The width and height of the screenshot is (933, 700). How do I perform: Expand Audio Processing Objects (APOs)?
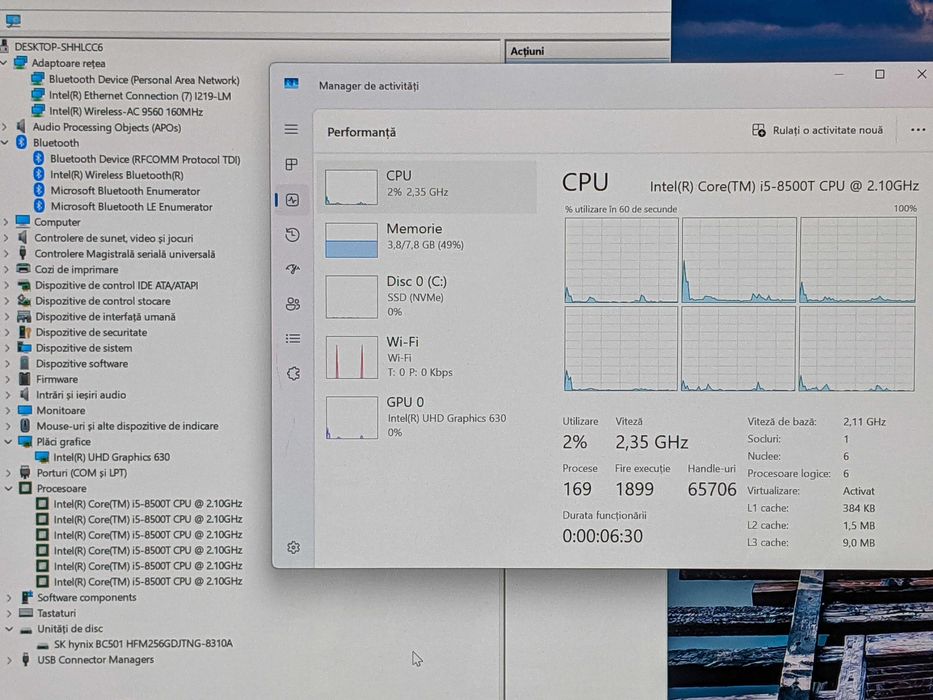click(x=5, y=127)
